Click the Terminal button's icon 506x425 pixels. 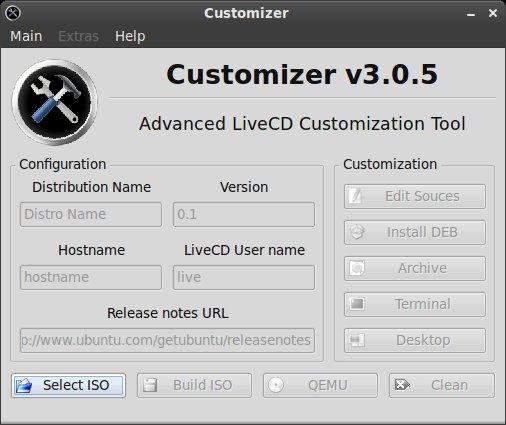pos(357,304)
